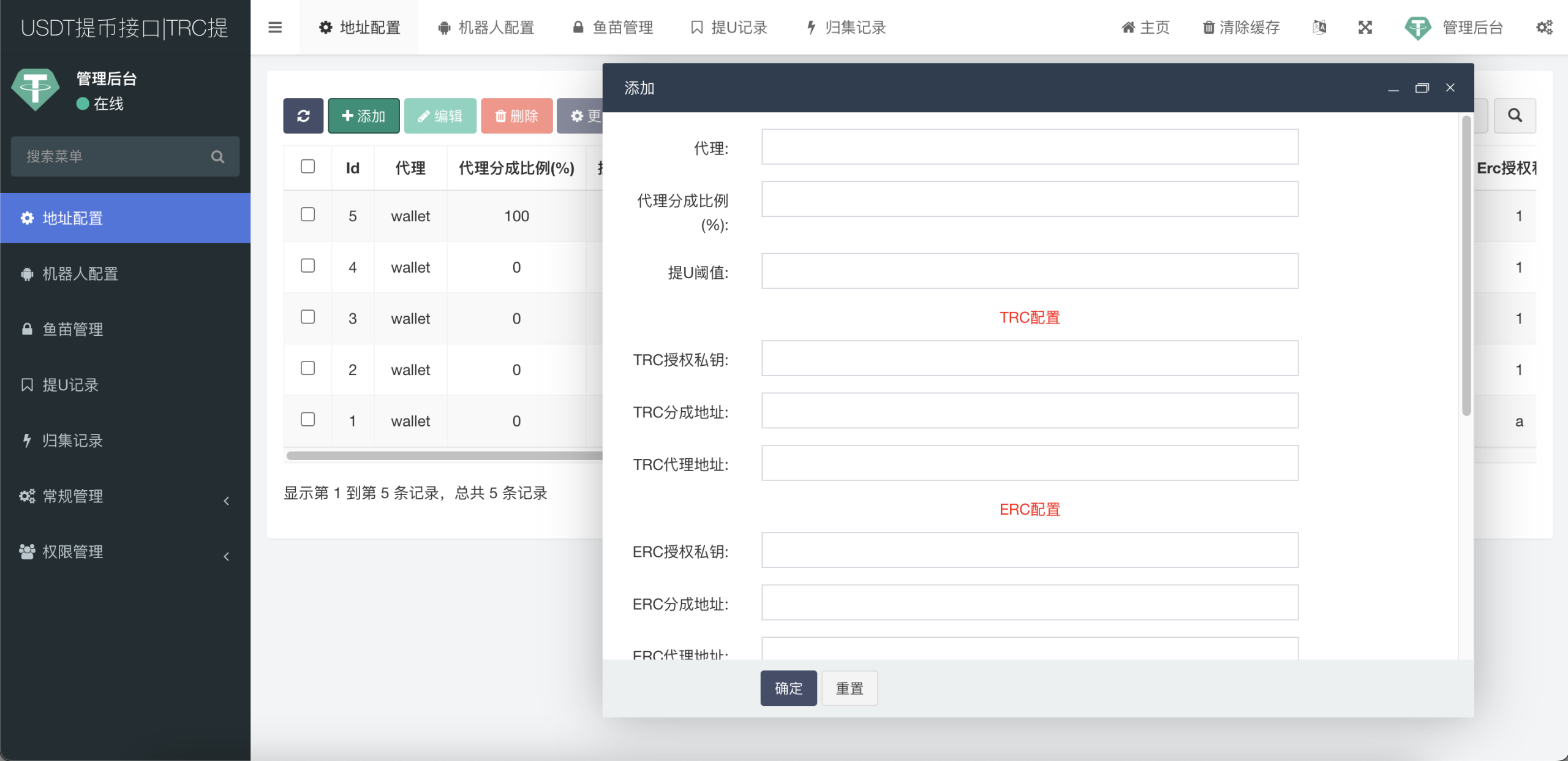
Task: Check the checkbox for row Id 5
Action: 307,214
